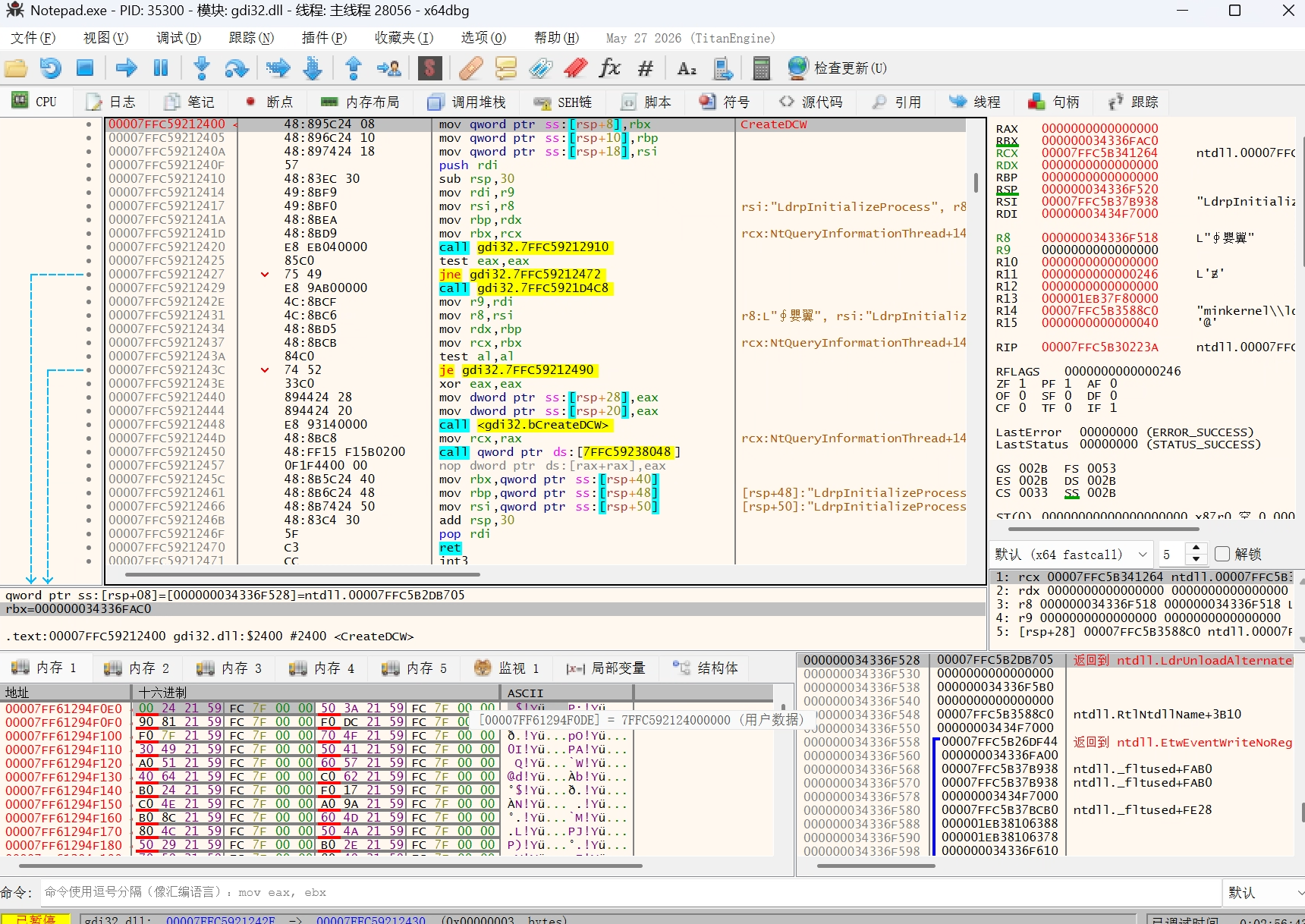Select the 监视 1 tab

coord(507,668)
